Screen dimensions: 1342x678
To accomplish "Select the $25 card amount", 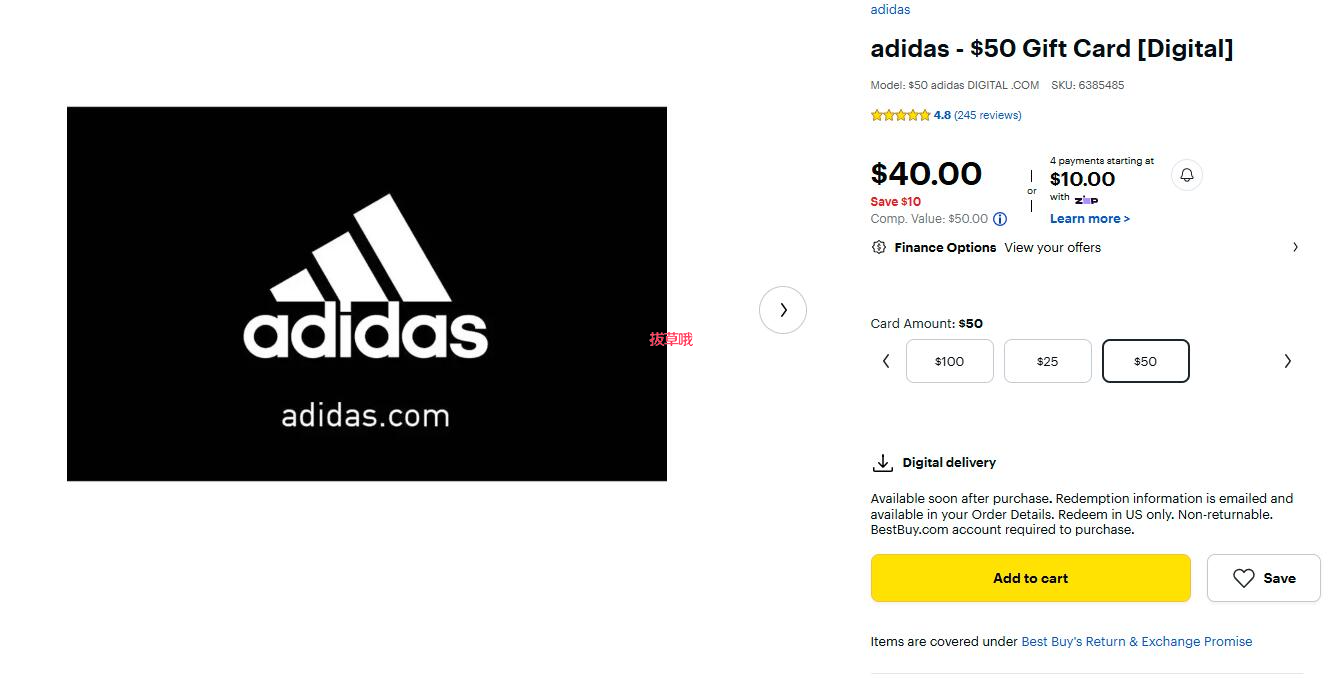I will (x=1047, y=361).
